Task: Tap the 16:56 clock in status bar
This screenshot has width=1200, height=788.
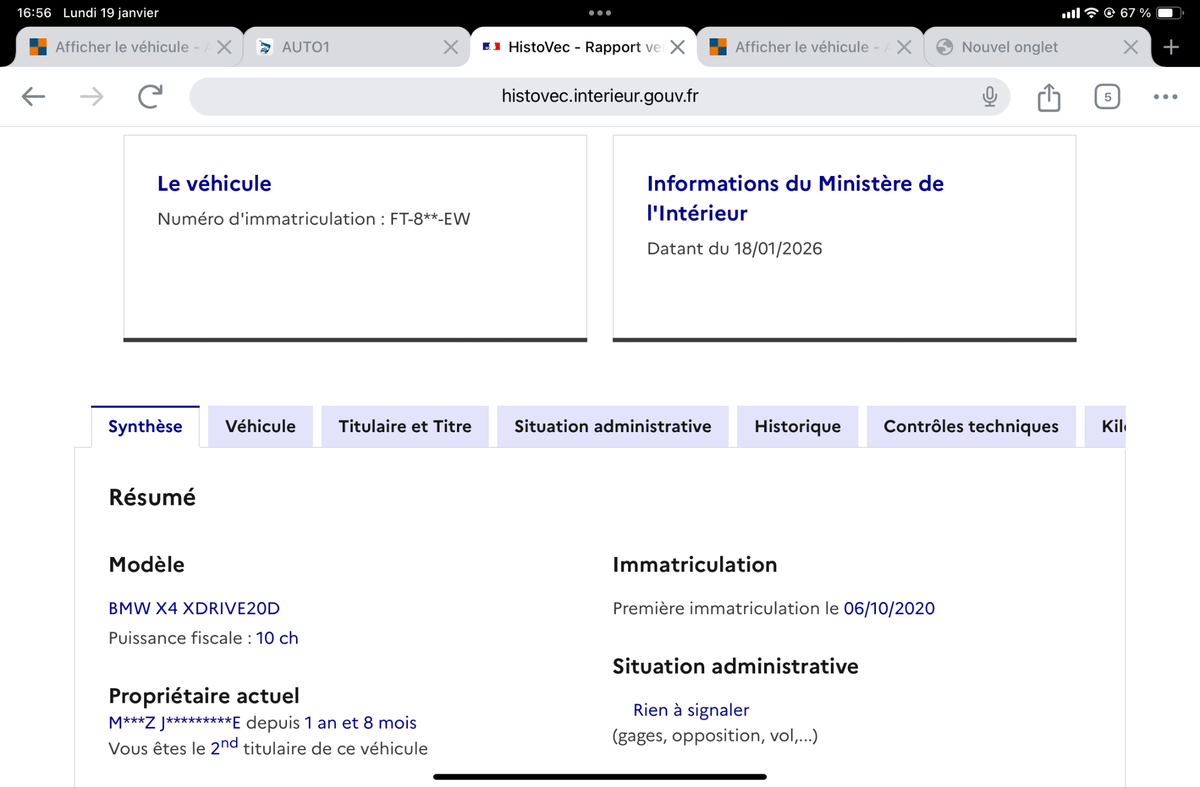Action: 34,13
